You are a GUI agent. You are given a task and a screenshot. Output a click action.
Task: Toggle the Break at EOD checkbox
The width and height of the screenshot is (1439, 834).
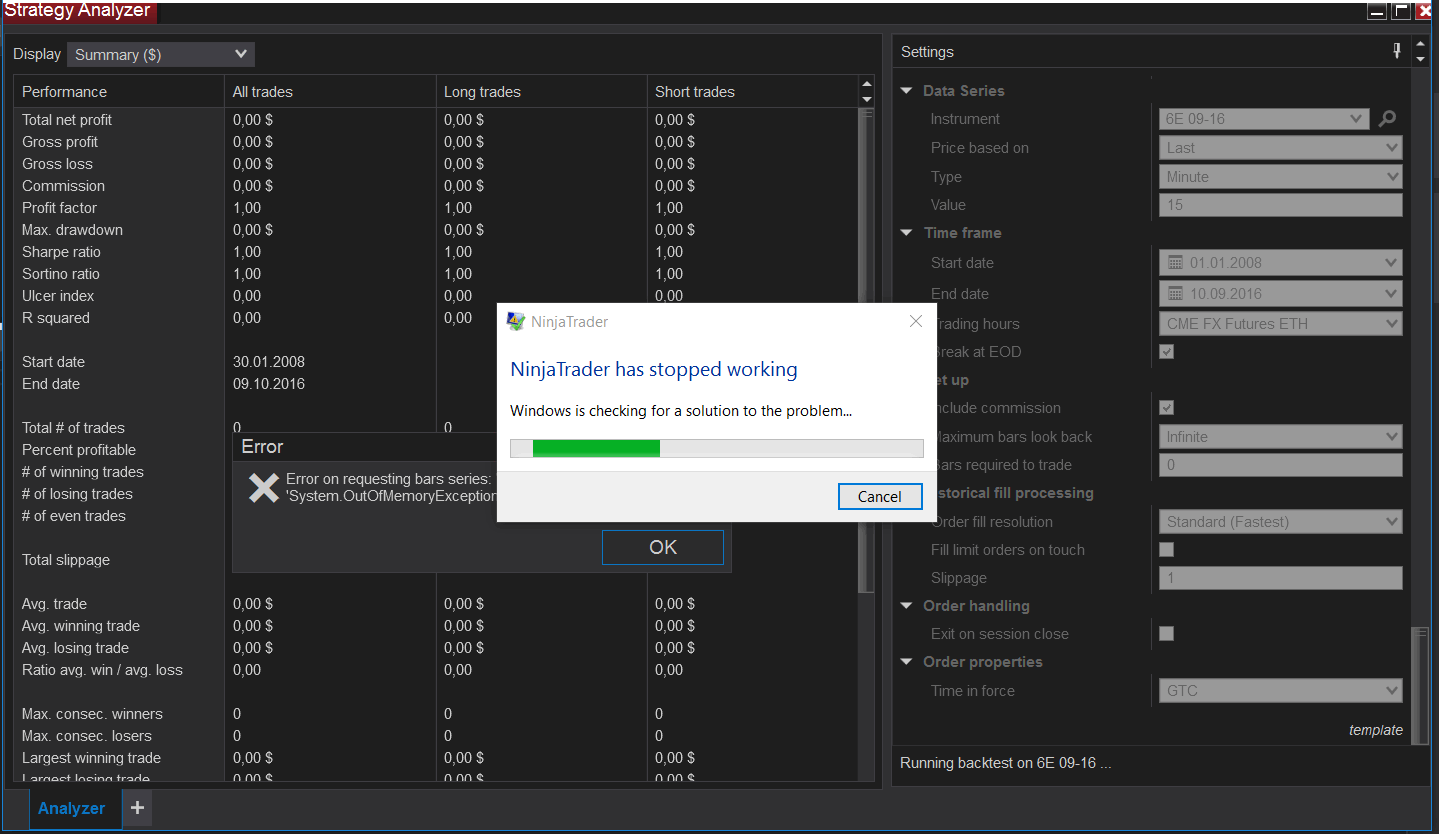tap(1166, 352)
